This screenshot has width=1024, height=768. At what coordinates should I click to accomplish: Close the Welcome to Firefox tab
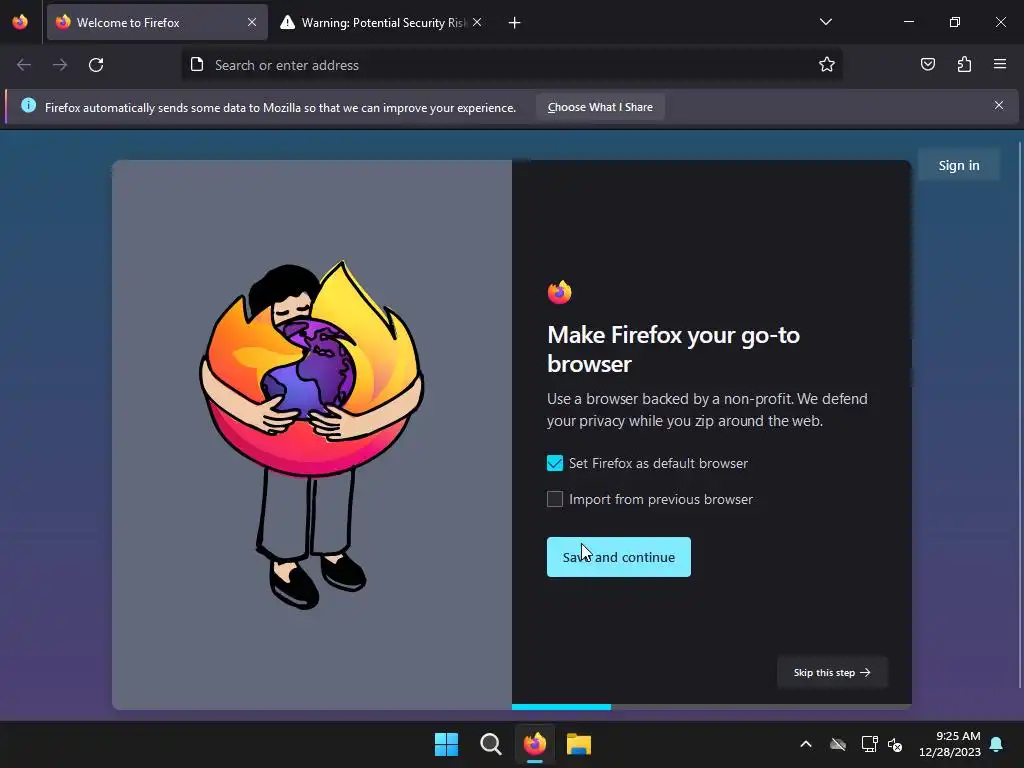tap(252, 22)
